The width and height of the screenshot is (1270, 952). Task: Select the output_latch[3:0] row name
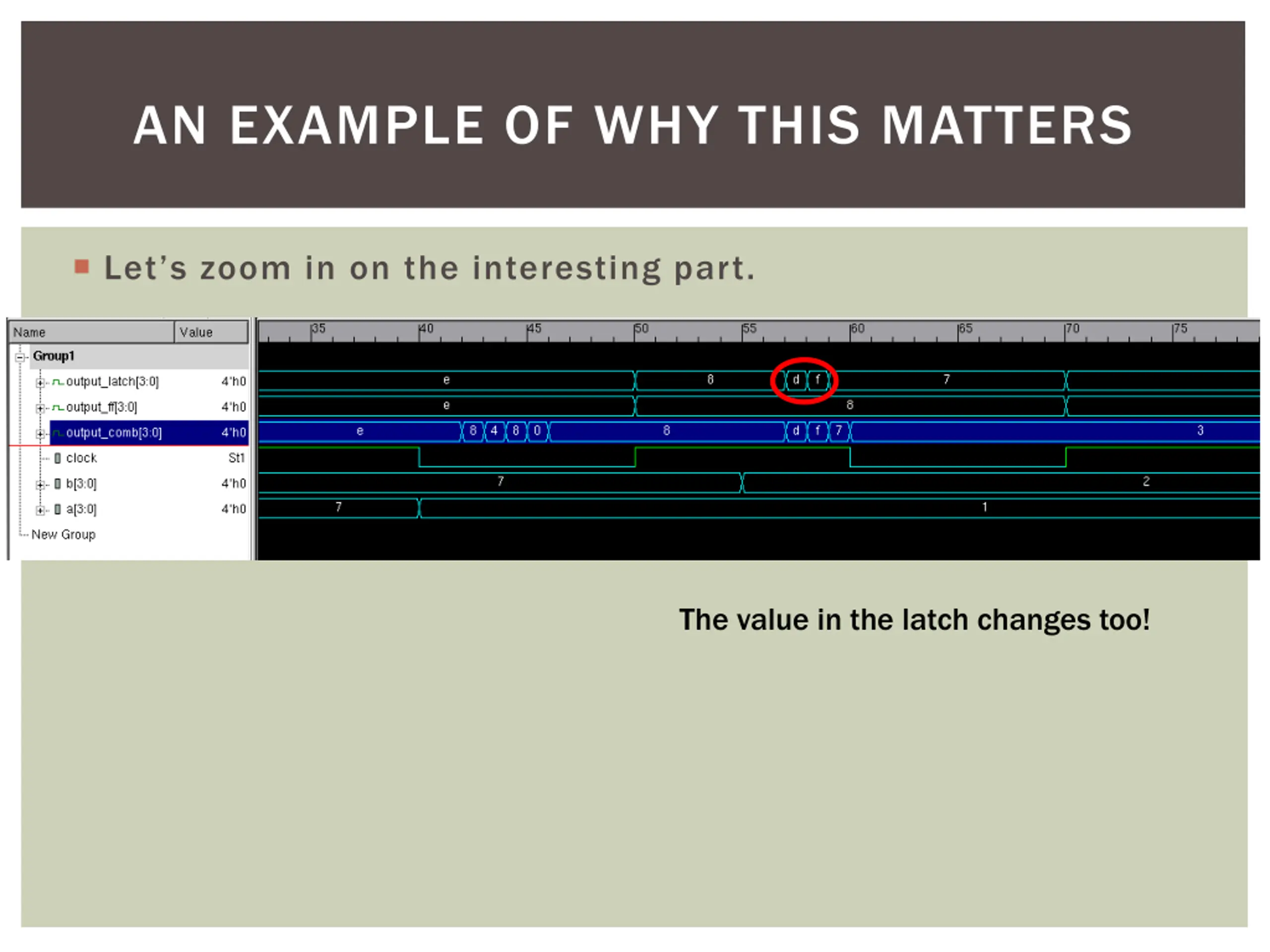(113, 382)
